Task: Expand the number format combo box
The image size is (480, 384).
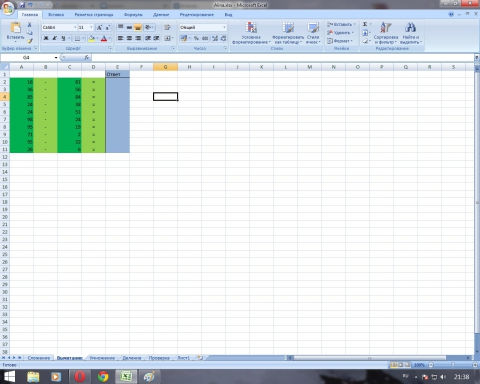Action: coord(224,27)
